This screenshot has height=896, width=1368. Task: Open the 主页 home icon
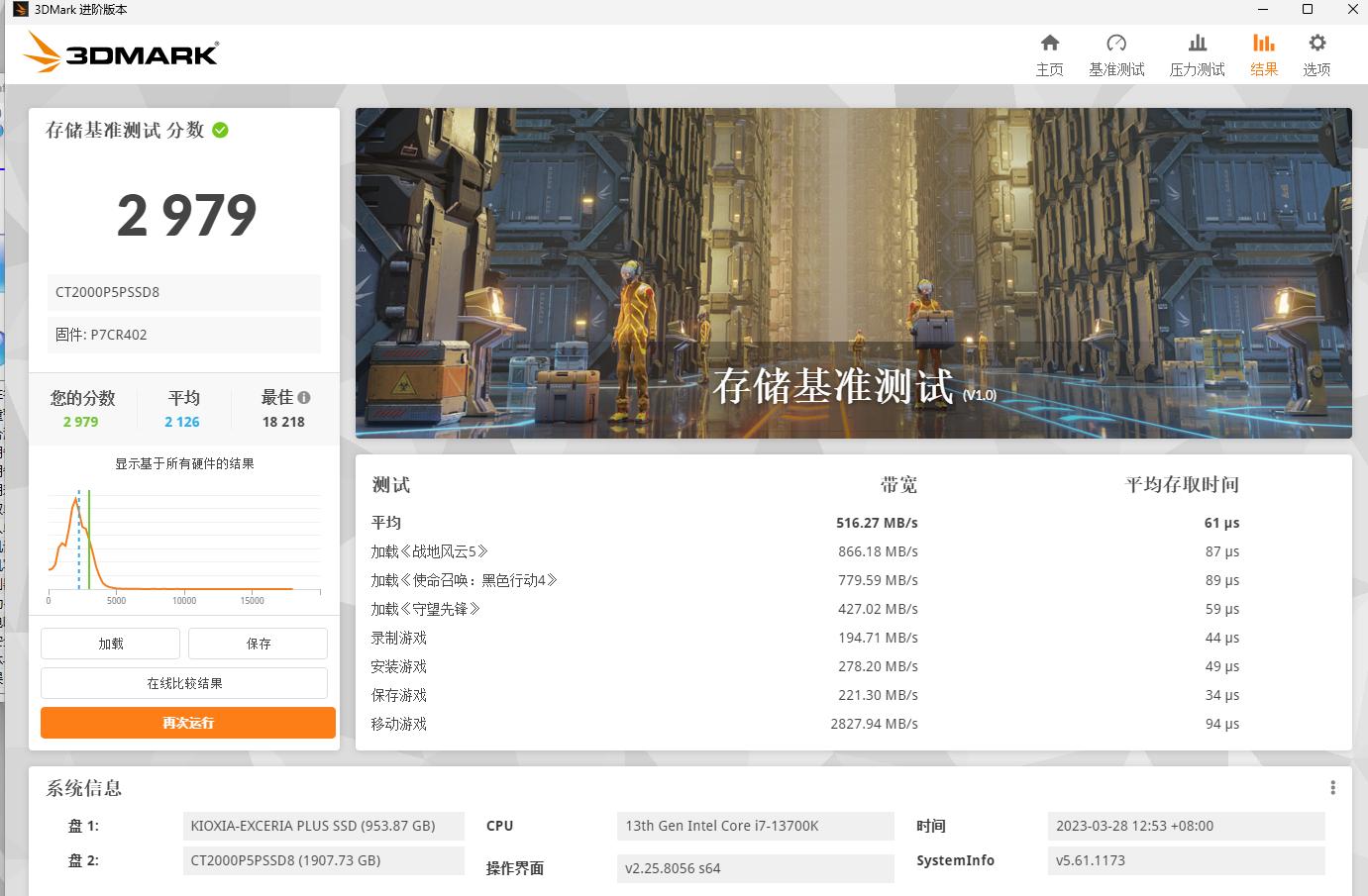tap(1049, 54)
